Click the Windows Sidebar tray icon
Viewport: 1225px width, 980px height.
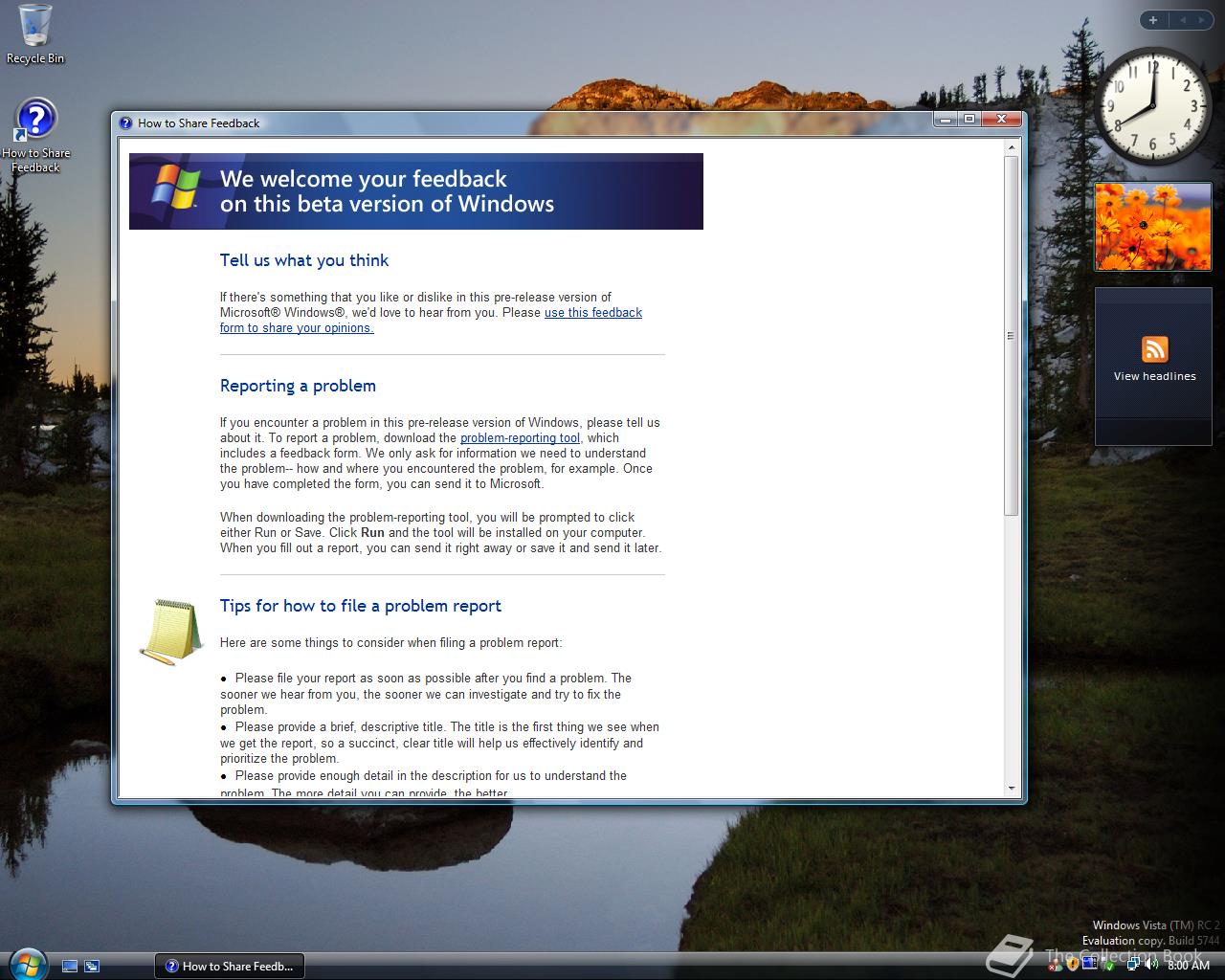[1090, 963]
